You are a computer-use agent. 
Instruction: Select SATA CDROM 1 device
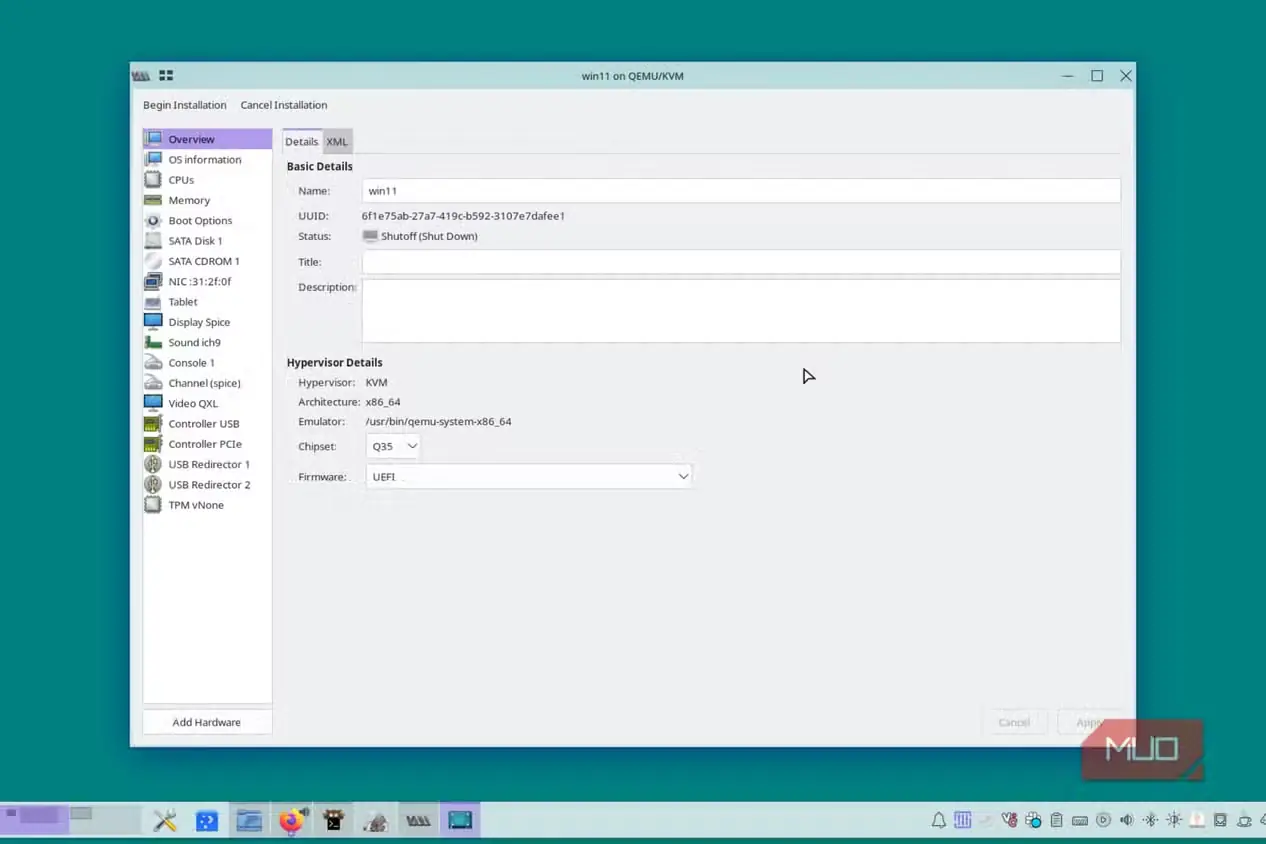[x=207, y=261]
